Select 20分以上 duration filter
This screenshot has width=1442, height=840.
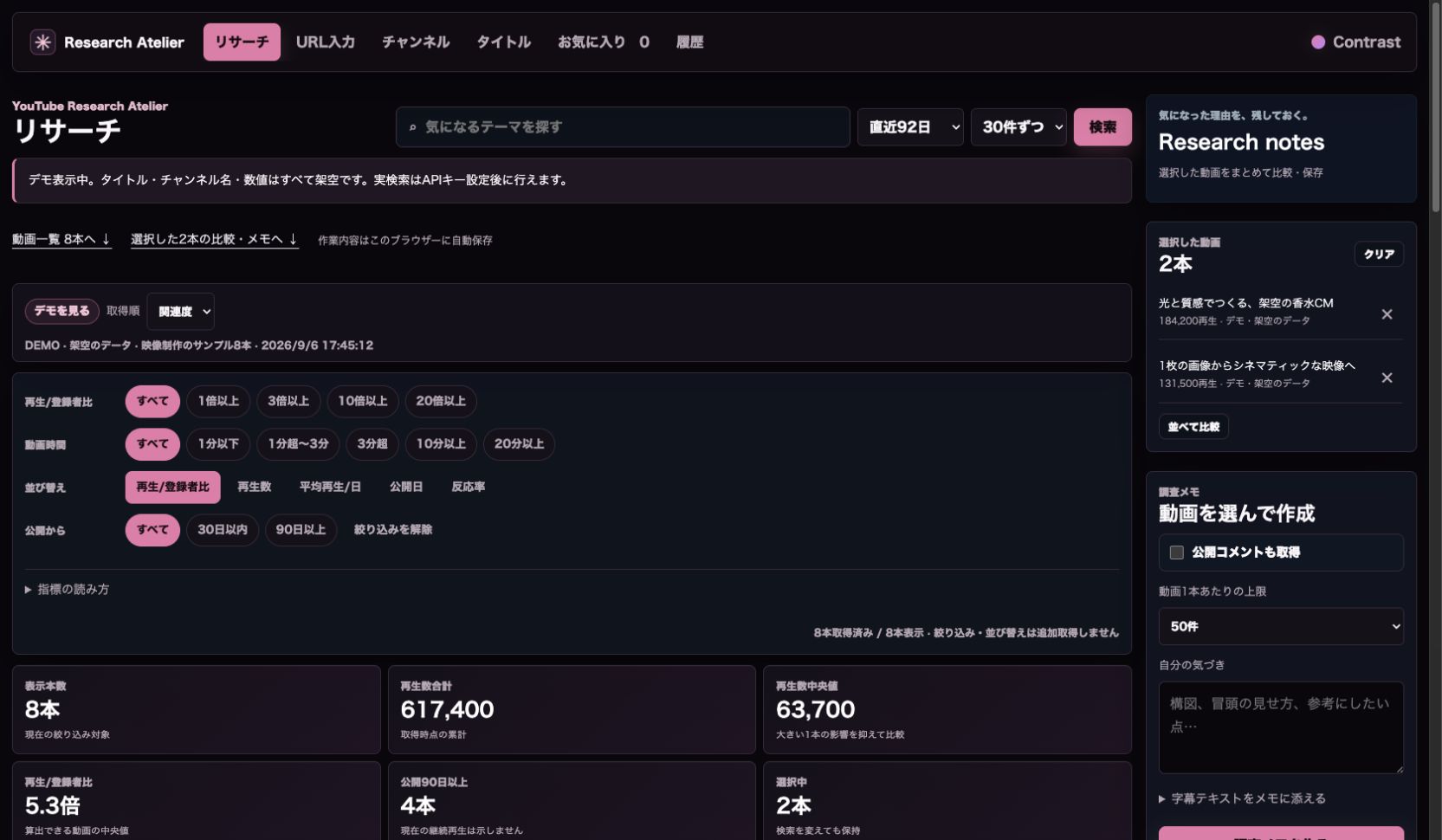click(519, 444)
